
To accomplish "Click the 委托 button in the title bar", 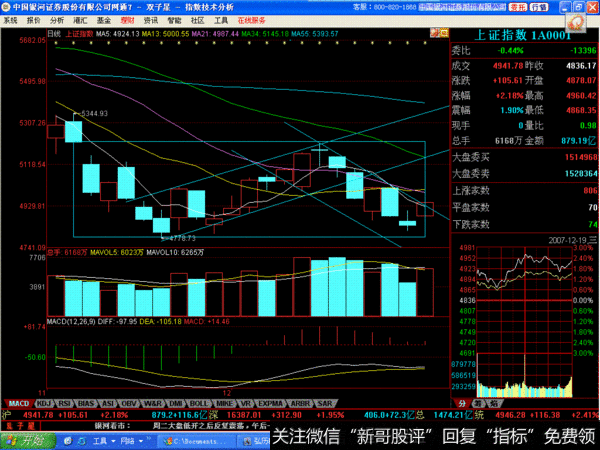I will click(518, 7).
